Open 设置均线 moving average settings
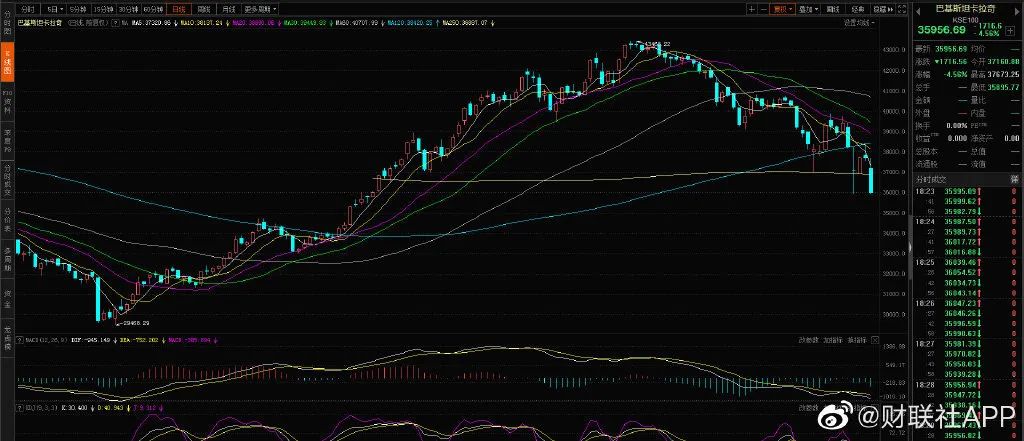 859,22
